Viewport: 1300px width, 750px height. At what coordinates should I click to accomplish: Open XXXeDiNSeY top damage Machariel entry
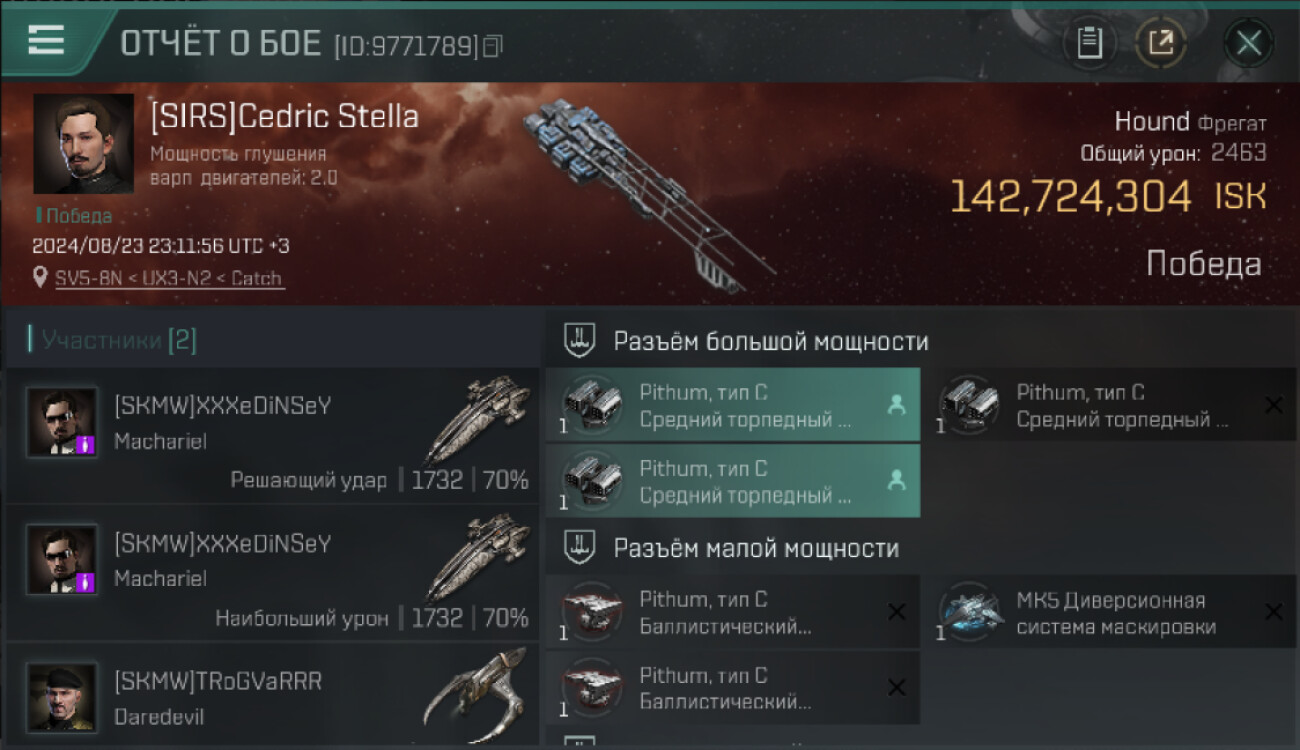coord(272,574)
